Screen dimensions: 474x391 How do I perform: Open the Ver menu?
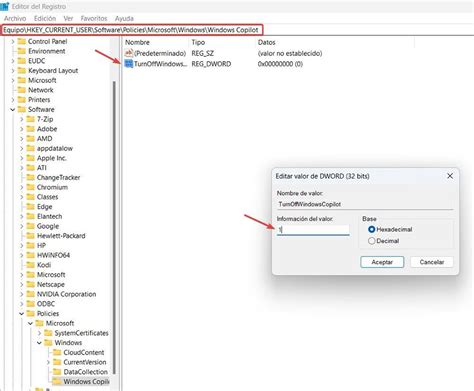tap(68, 18)
